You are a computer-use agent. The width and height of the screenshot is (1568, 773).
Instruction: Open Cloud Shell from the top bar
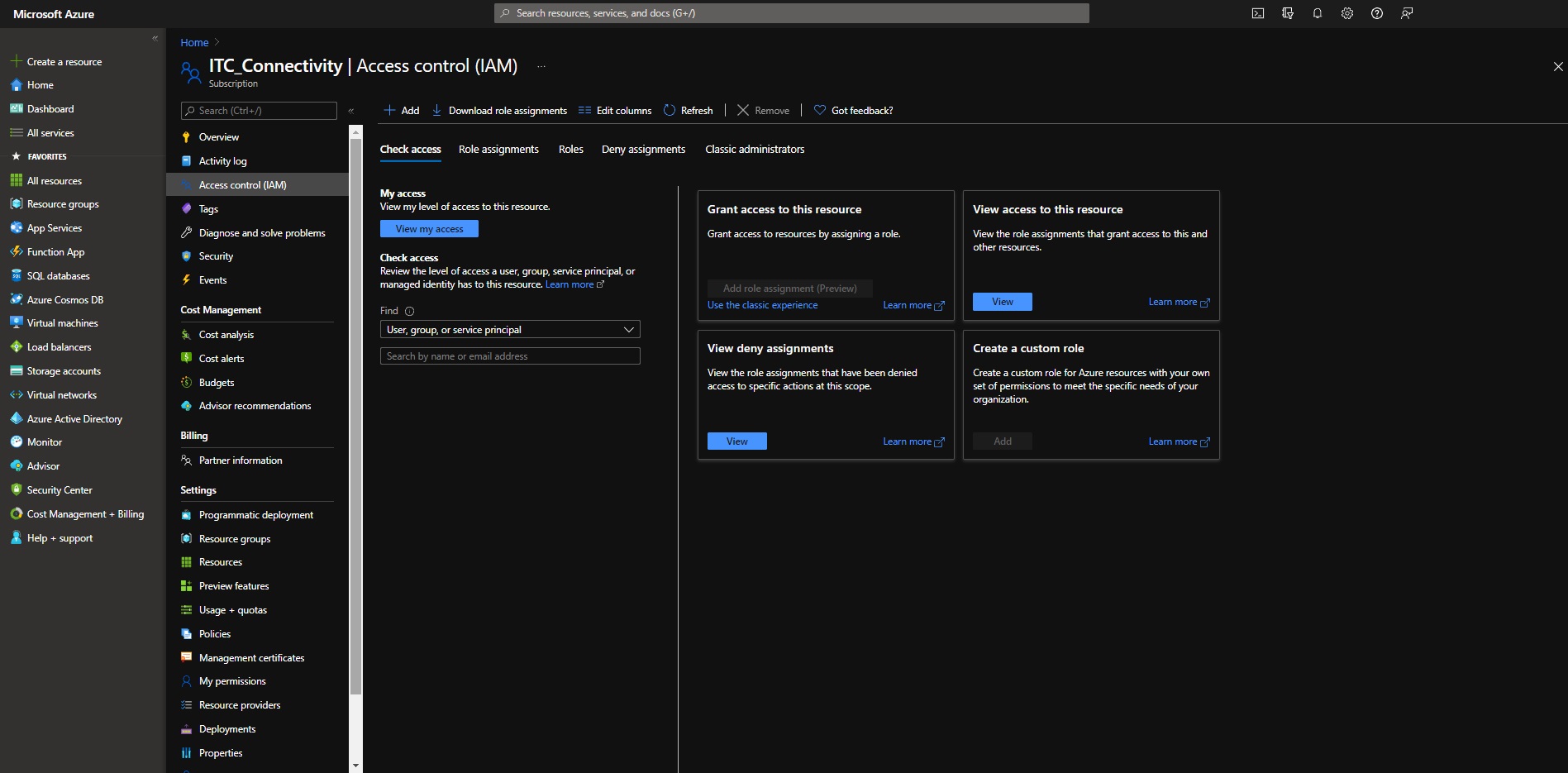[x=1257, y=13]
